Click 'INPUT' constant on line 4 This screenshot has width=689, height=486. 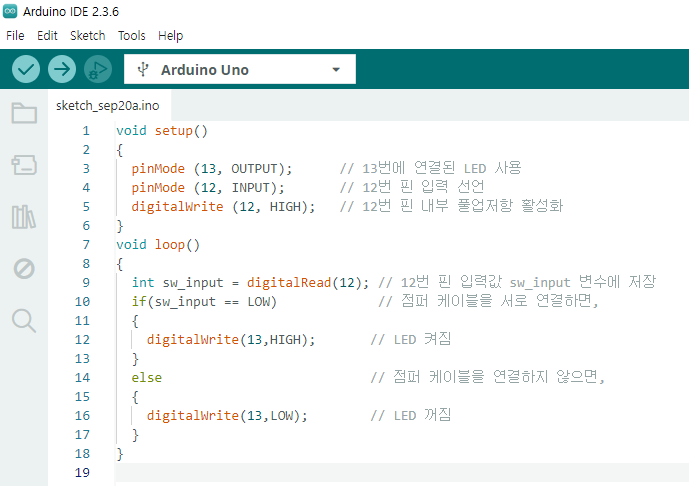[250, 188]
